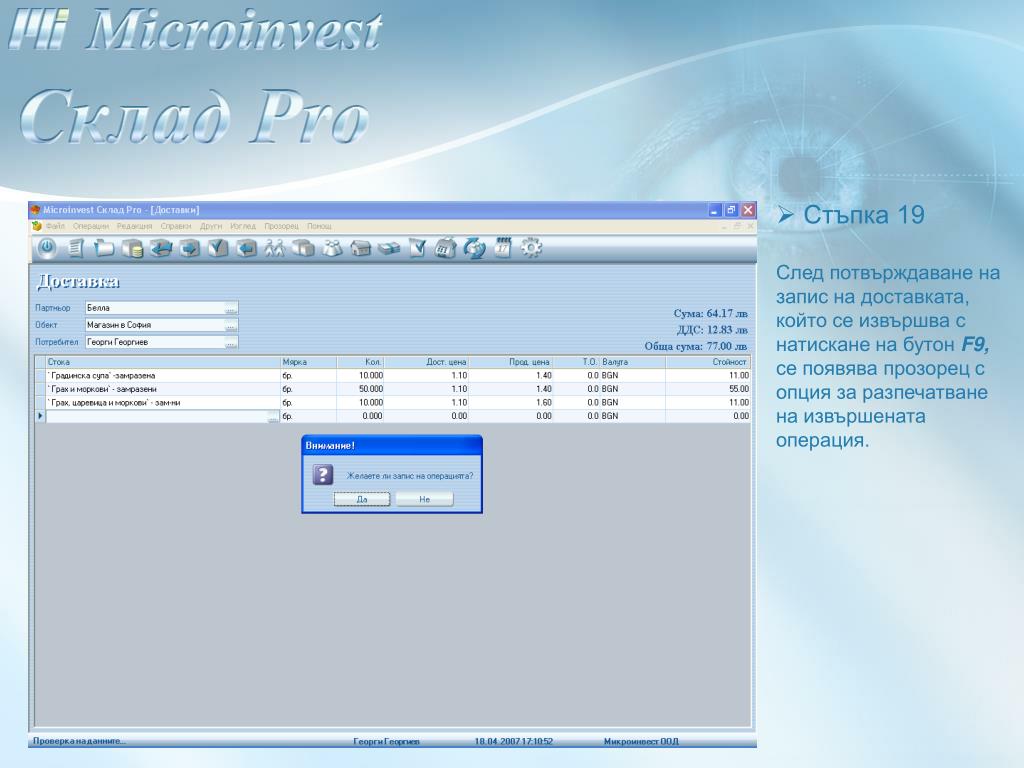This screenshot has width=1024, height=768.
Task: Open user picker beside Георги Георгиев field
Action: 231,342
